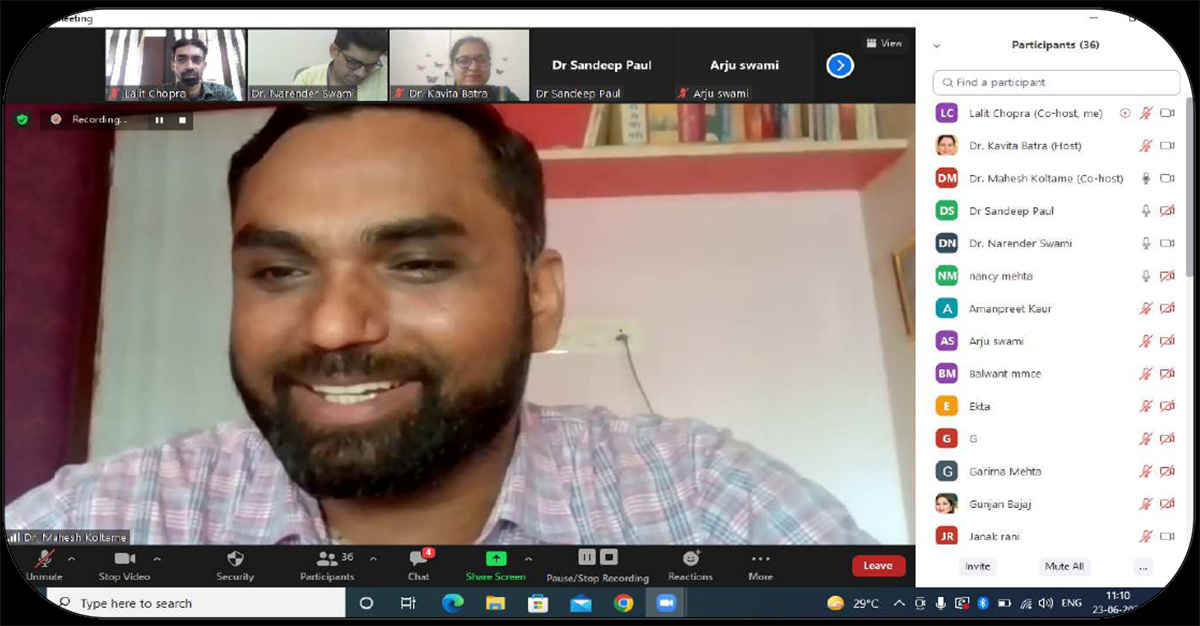Open Chat with 4 unread messages
This screenshot has width=1200, height=626.
point(419,558)
